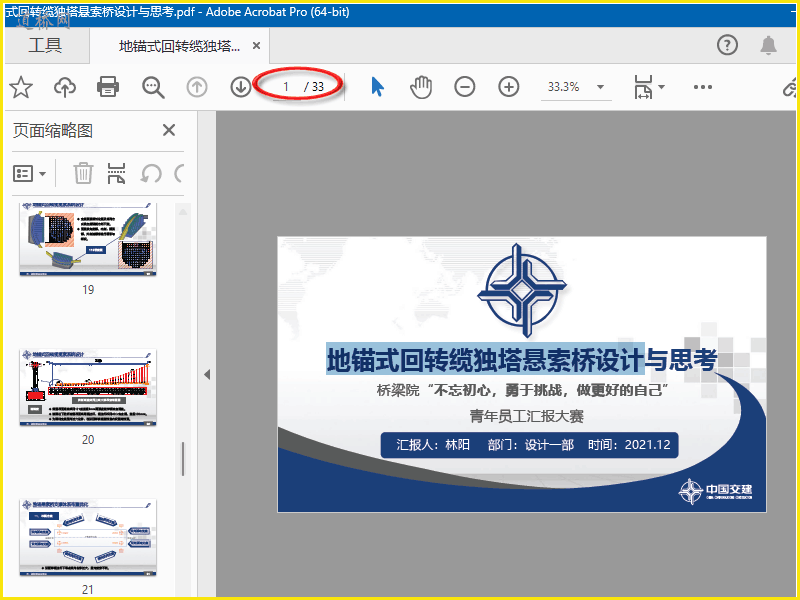
Task: Activate the hand pan tool
Action: point(421,87)
